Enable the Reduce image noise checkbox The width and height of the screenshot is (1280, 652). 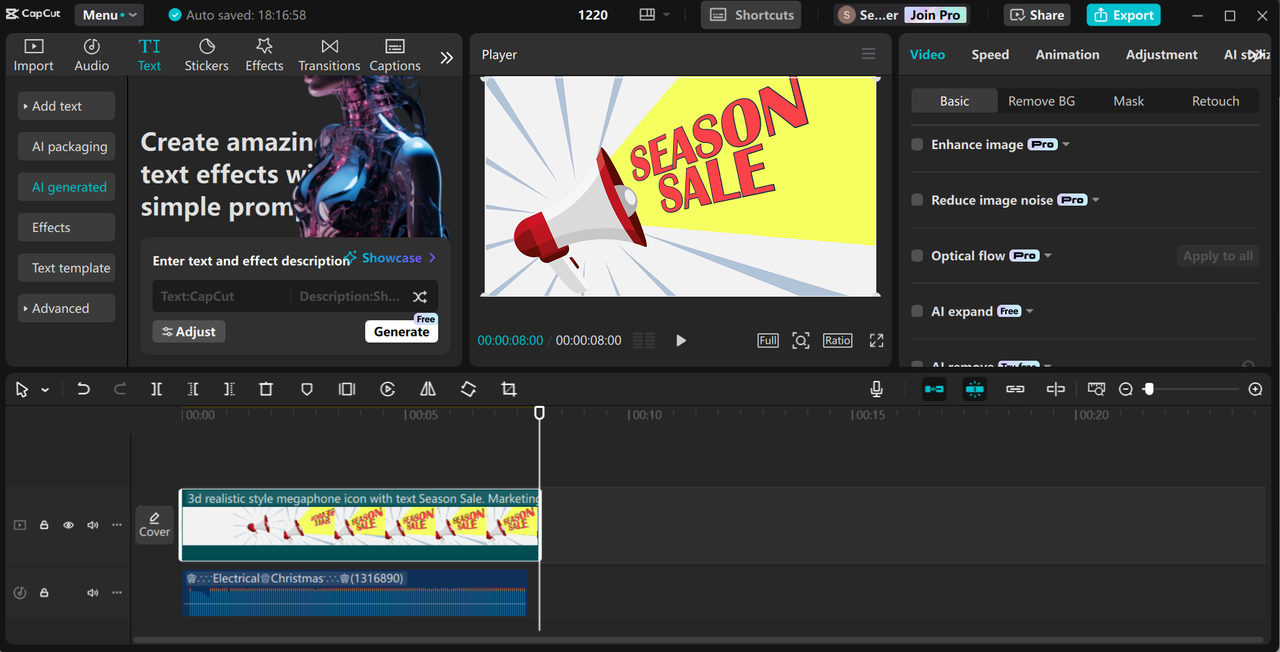tap(917, 200)
